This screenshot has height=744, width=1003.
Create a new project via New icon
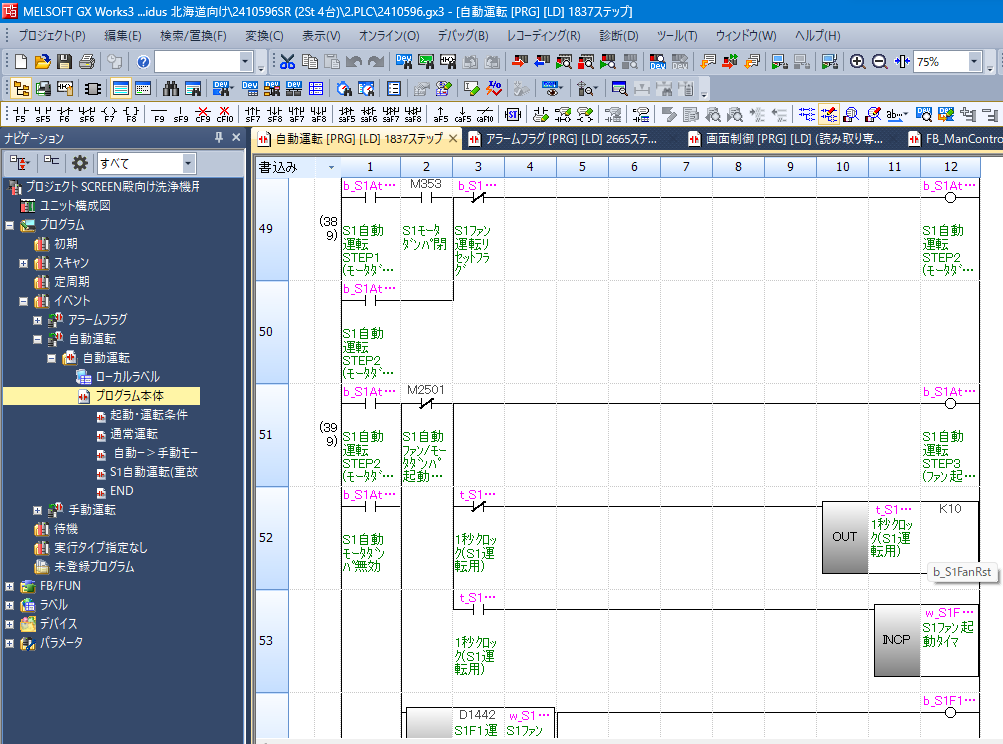click(x=20, y=61)
